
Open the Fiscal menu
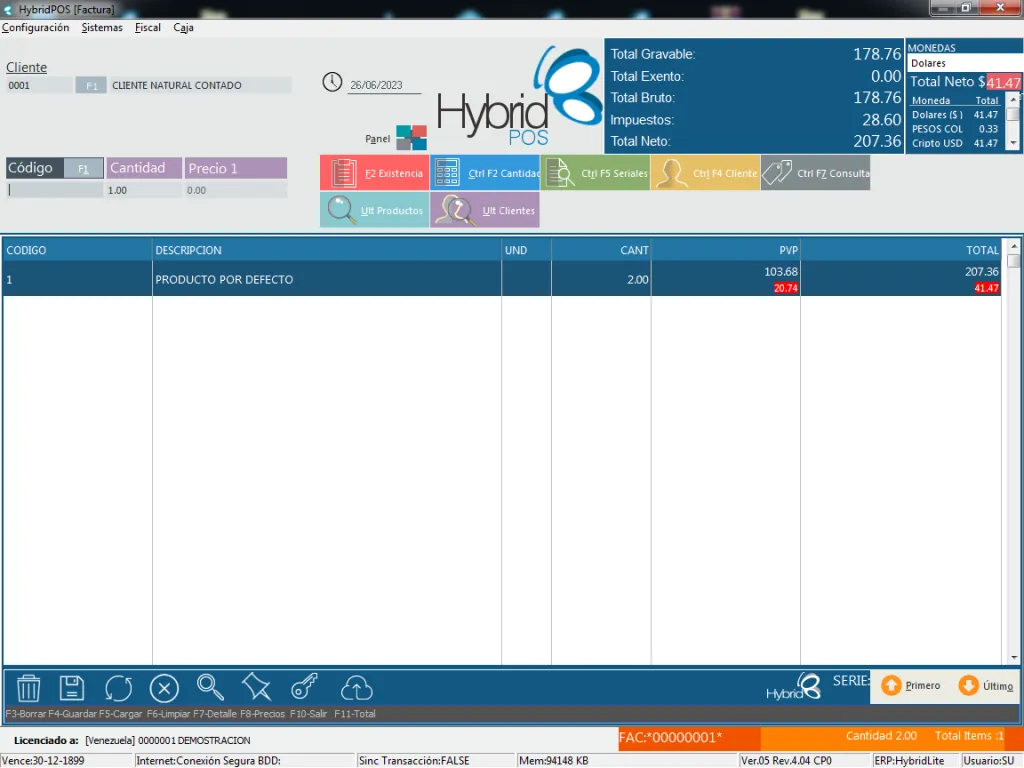click(147, 27)
